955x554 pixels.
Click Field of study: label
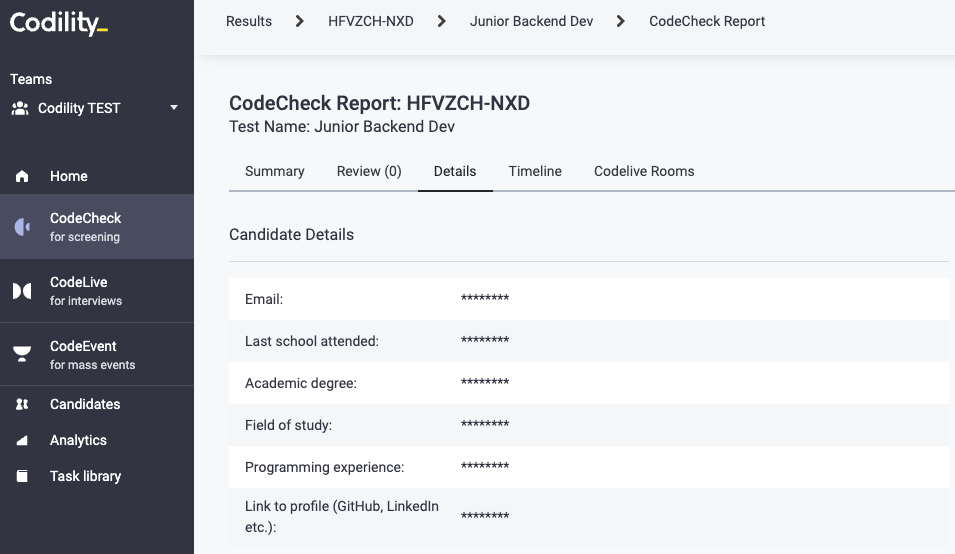tap(288, 426)
